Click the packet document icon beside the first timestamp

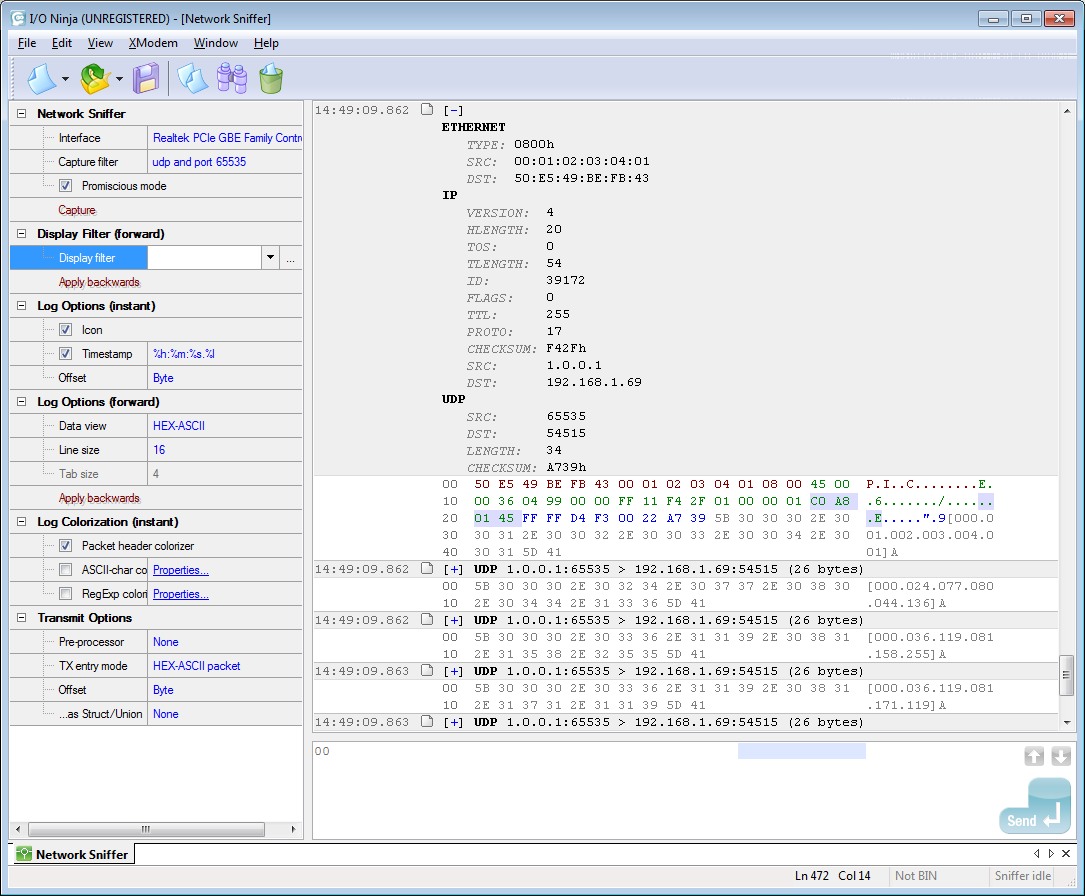[x=427, y=109]
